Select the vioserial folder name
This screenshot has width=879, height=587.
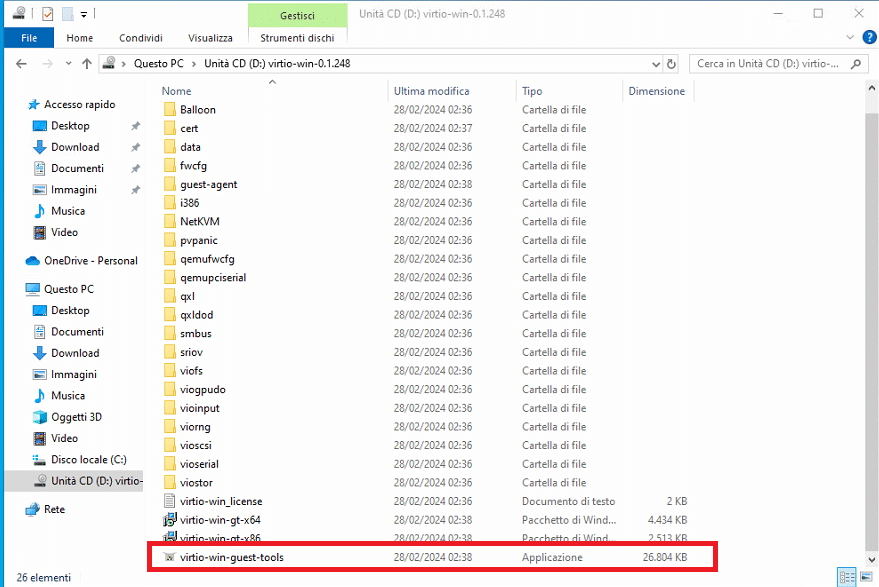[x=199, y=464]
